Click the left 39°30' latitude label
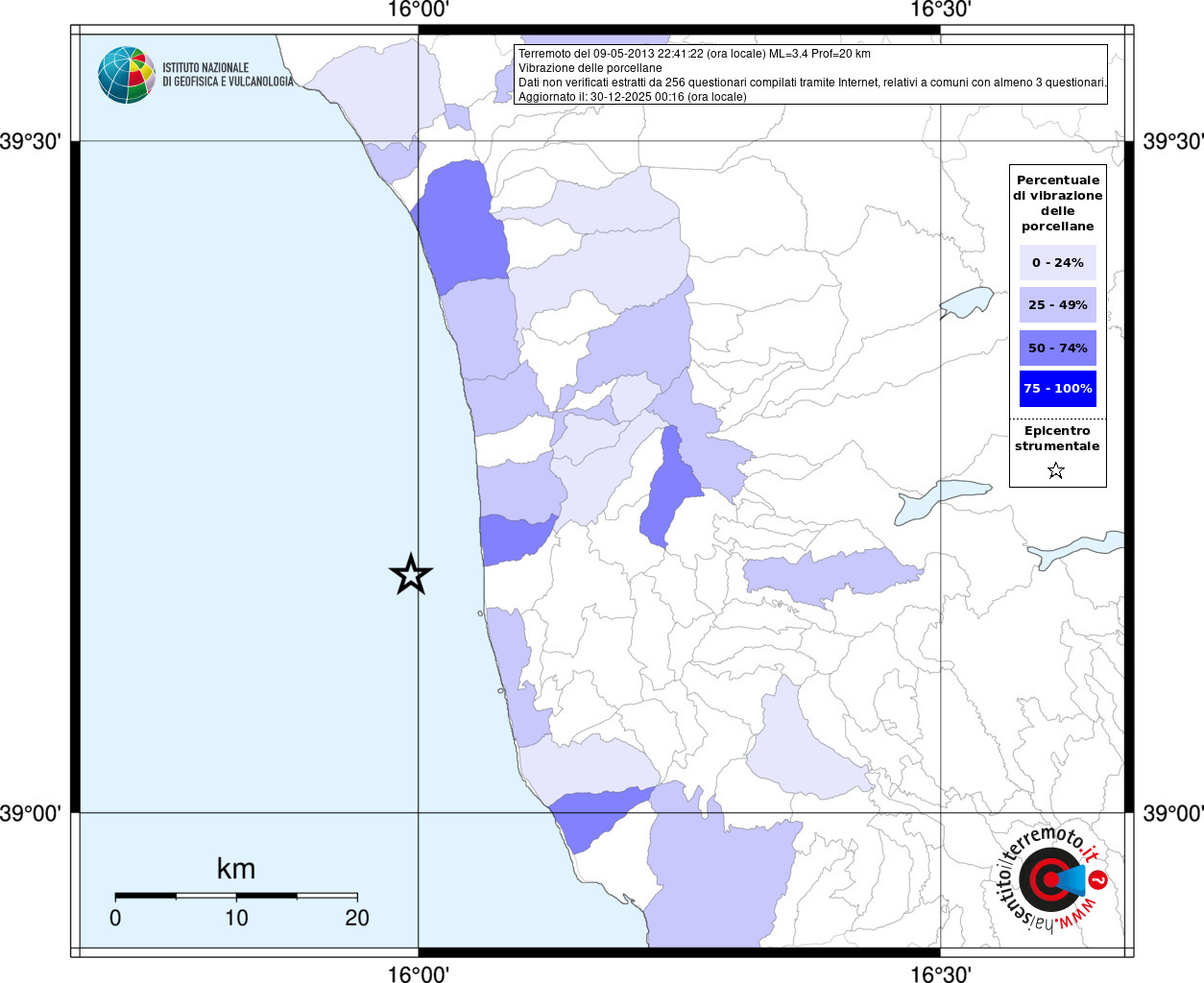The image size is (1204, 983). click(x=31, y=142)
